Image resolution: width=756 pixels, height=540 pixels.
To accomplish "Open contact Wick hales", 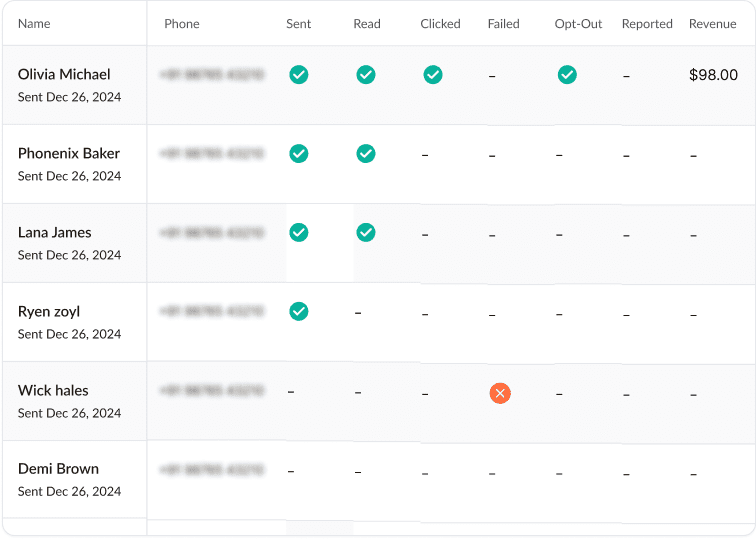I will pos(53,390).
